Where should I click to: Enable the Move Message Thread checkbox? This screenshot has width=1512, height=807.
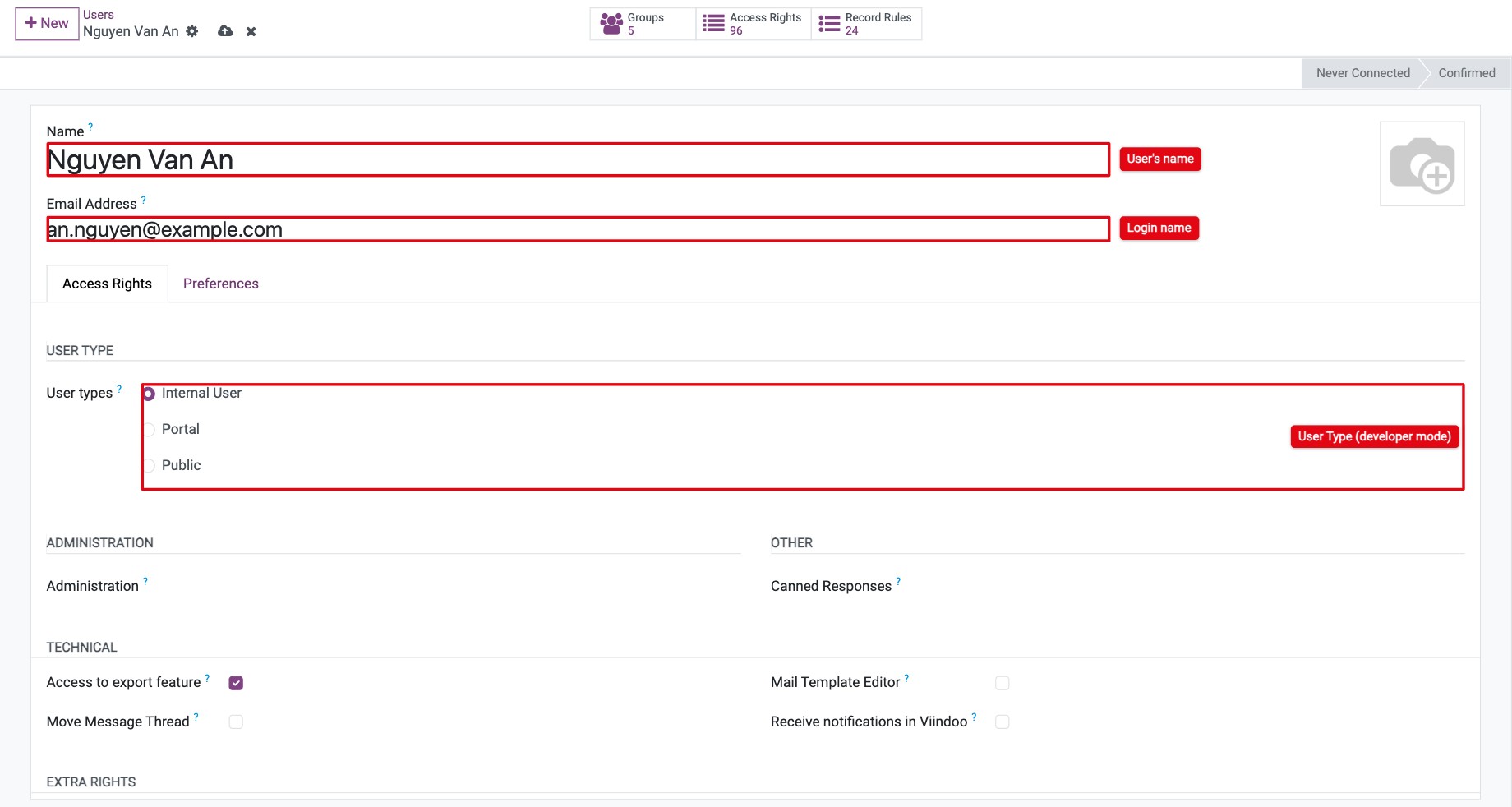236,722
